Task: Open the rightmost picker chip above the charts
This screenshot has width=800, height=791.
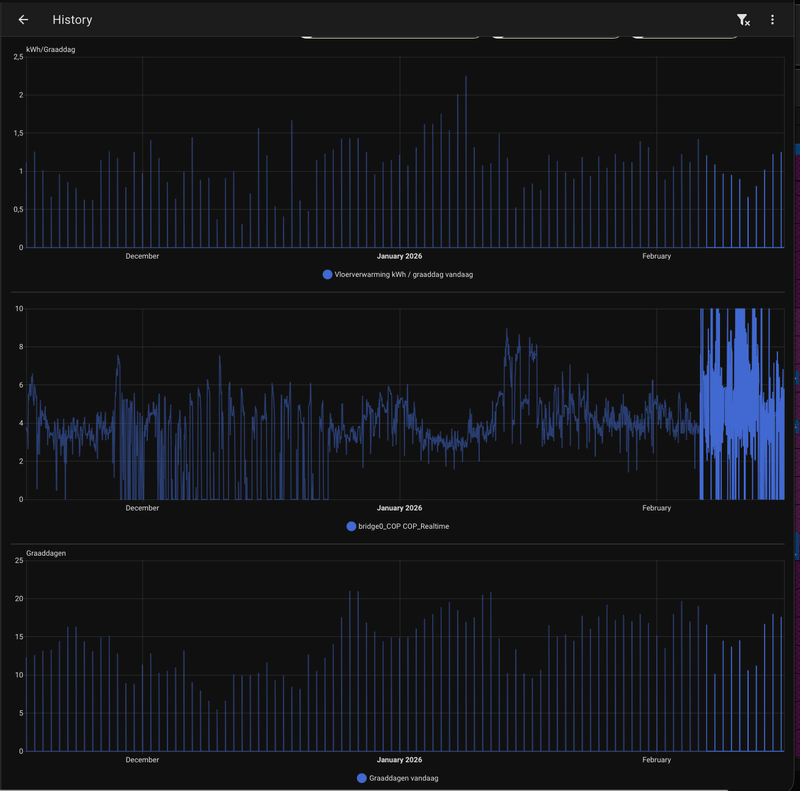Action: (x=684, y=36)
